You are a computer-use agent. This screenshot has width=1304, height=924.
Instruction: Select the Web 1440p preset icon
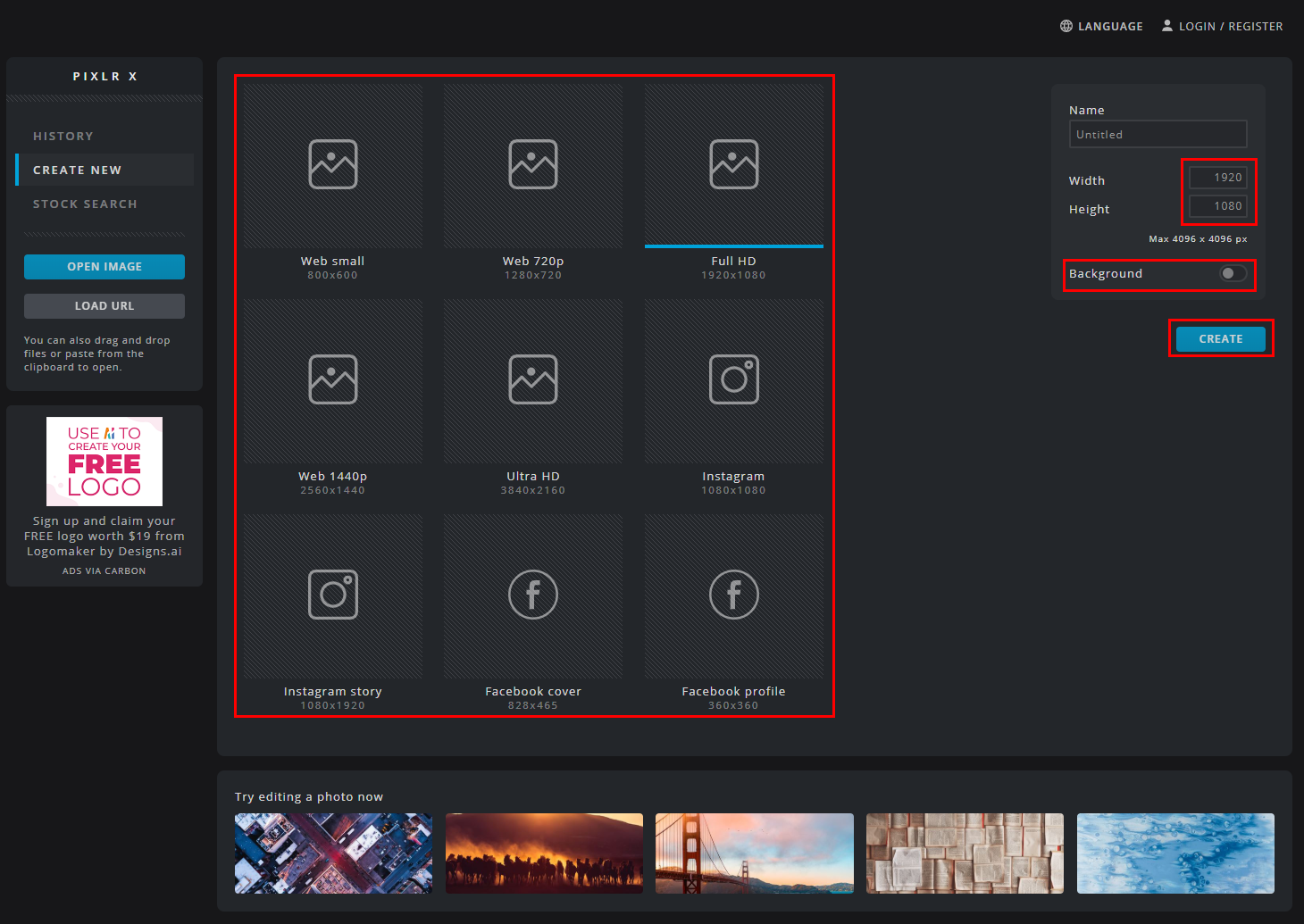[333, 379]
